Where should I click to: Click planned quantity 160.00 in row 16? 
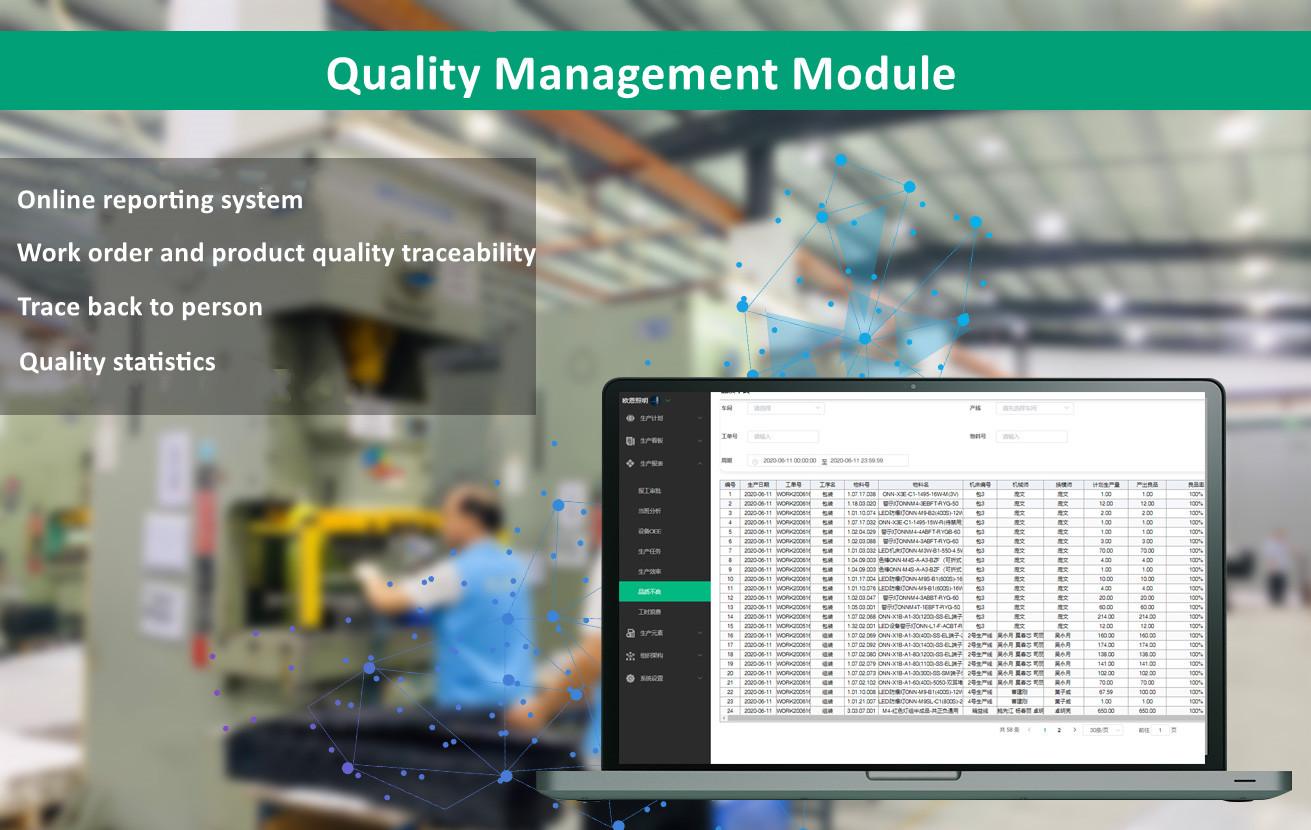(x=1106, y=635)
